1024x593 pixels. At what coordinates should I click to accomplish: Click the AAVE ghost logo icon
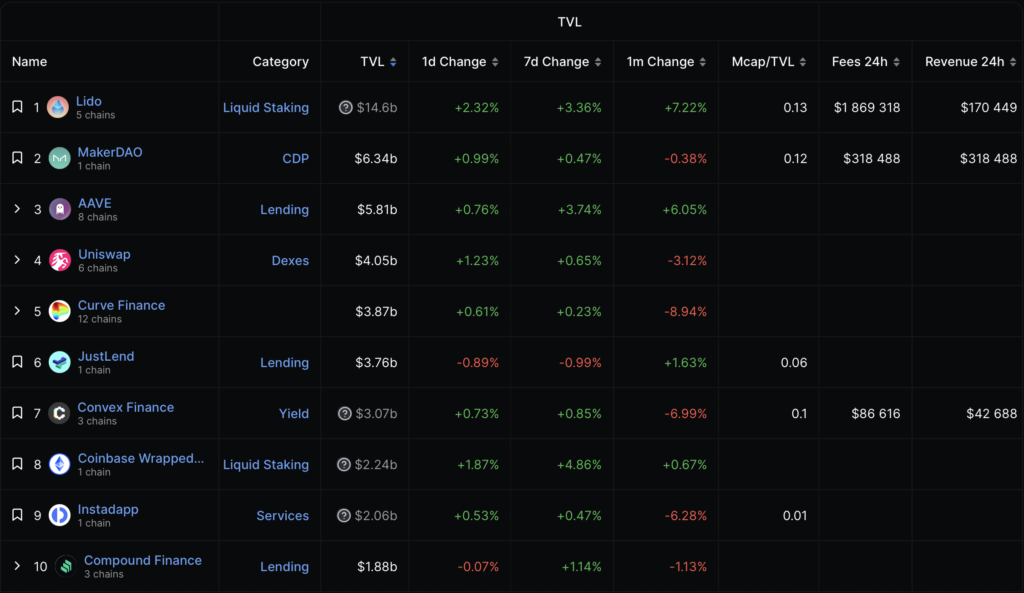point(60,209)
